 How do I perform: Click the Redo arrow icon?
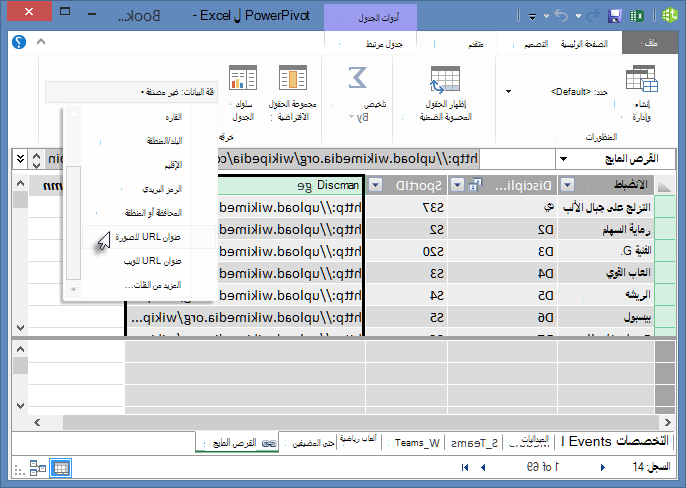pyautogui.click(x=593, y=16)
